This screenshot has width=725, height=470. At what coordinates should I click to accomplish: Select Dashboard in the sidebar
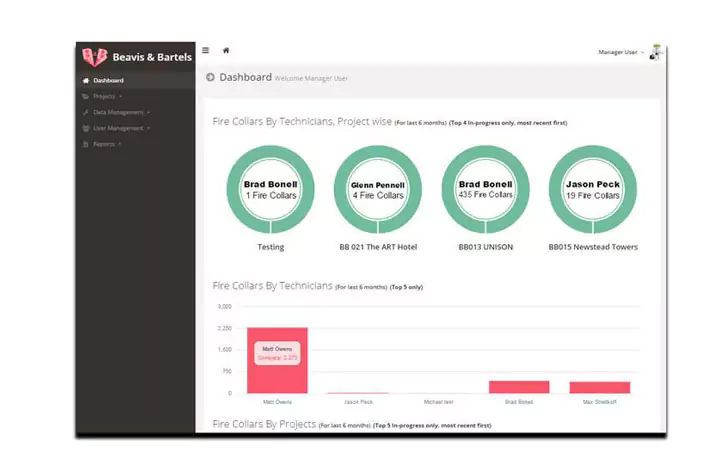pos(108,80)
